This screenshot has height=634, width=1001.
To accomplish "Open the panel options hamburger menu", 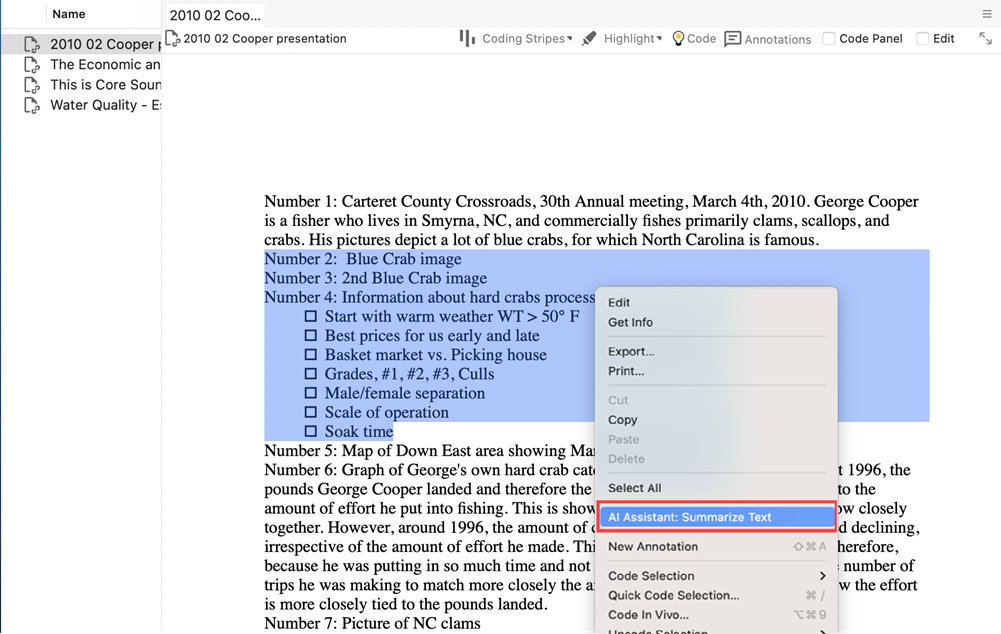I will point(987,14).
